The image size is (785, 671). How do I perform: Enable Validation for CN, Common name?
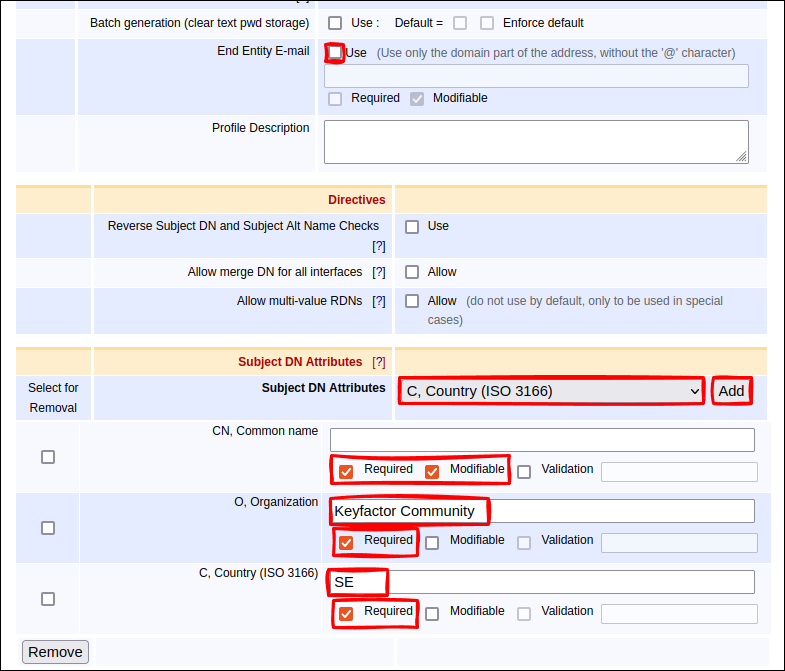[x=524, y=471]
